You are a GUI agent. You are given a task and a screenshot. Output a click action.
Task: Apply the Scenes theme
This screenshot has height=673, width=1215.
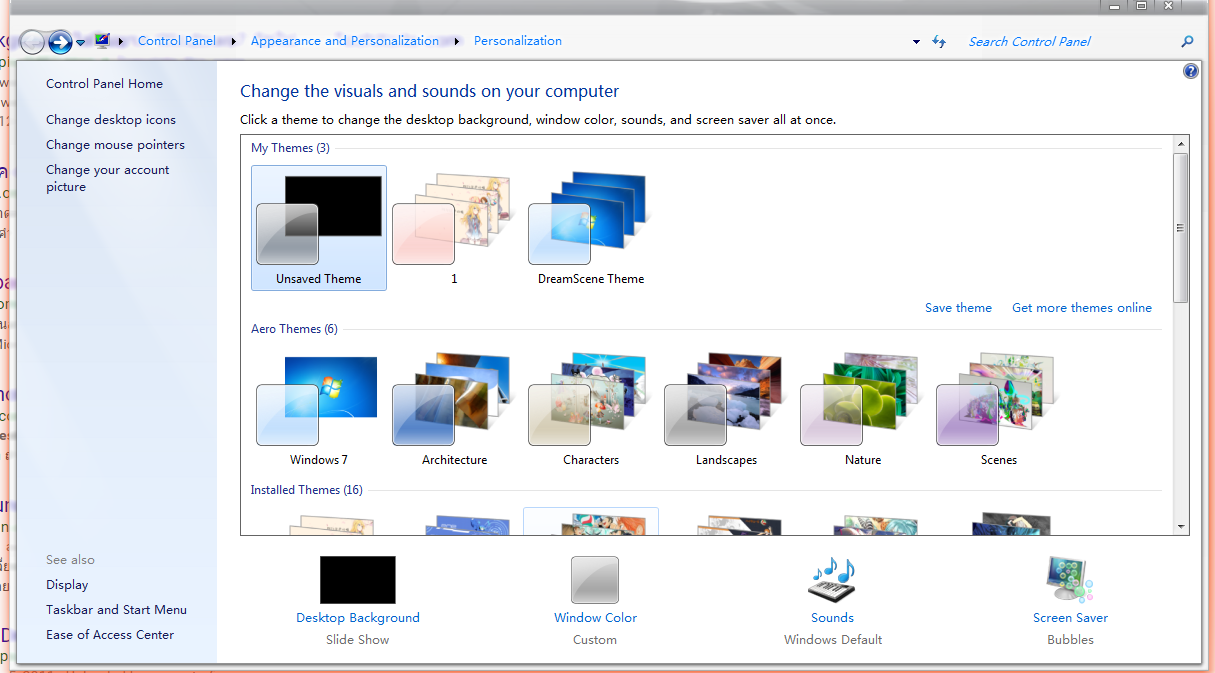[x=998, y=410]
